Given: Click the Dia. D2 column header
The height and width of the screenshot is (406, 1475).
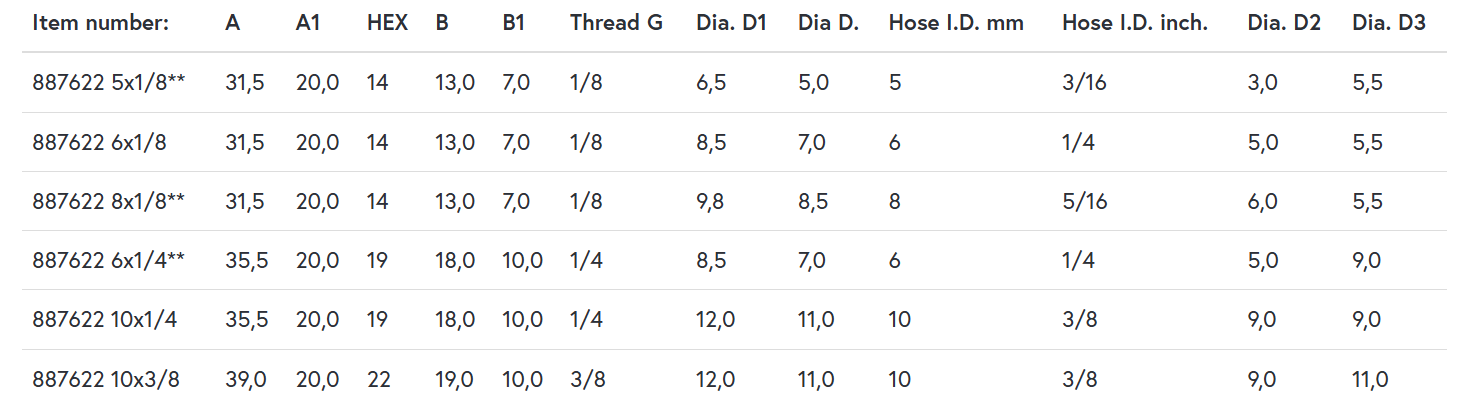Looking at the screenshot, I should pyautogui.click(x=1284, y=23).
